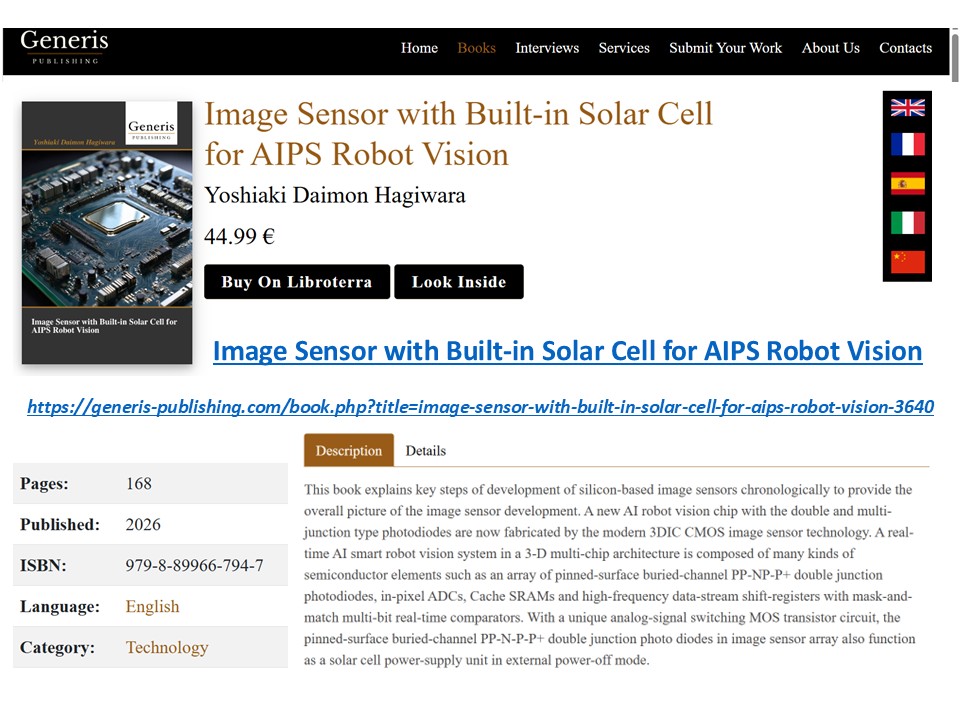Viewport: 960px width, 720px height.
Task: Switch language to English via UK flag
Action: (907, 108)
